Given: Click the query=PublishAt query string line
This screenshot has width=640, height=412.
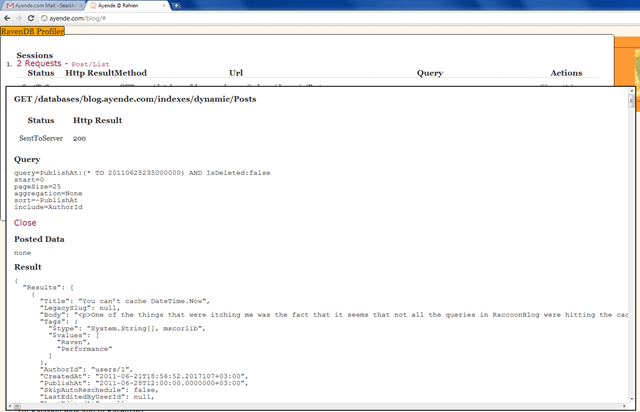Looking at the screenshot, I should [142, 173].
